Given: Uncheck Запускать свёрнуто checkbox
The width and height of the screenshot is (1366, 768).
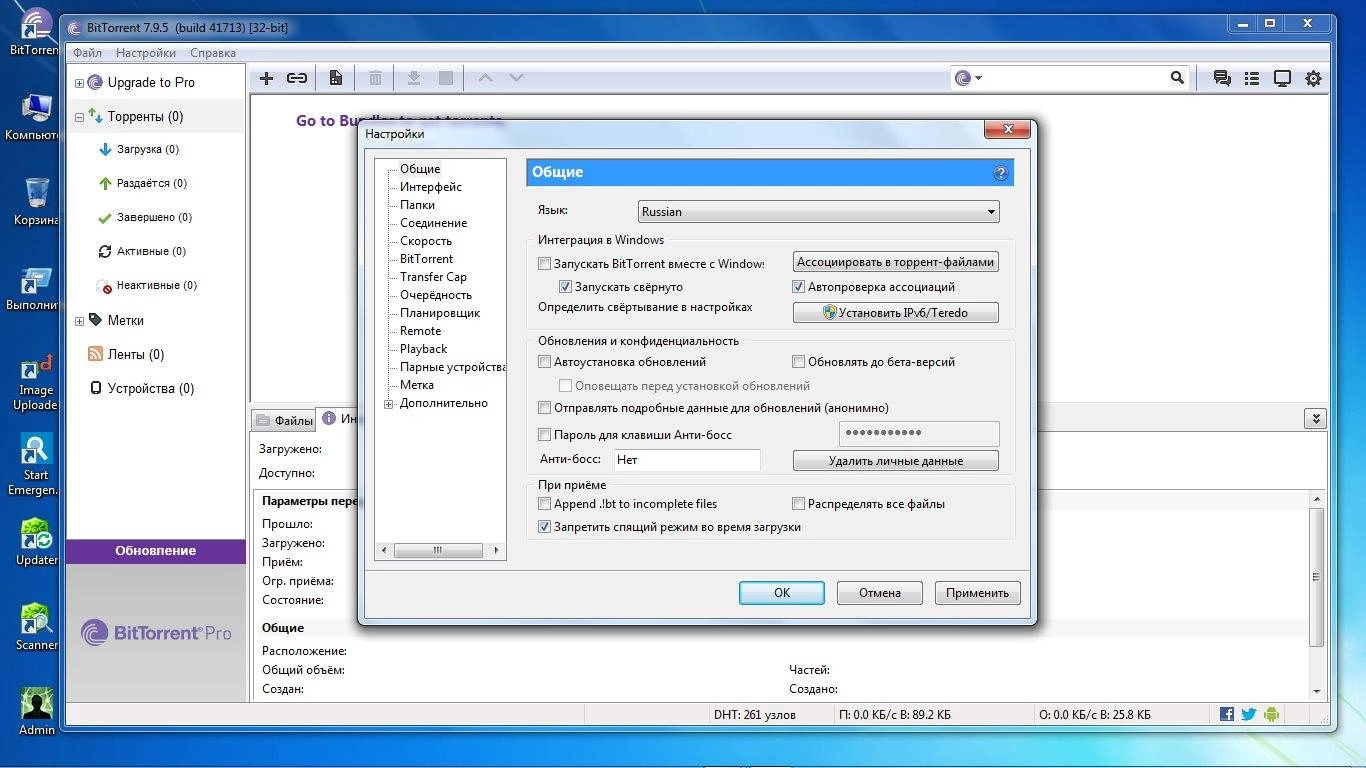Looking at the screenshot, I should pyautogui.click(x=565, y=287).
